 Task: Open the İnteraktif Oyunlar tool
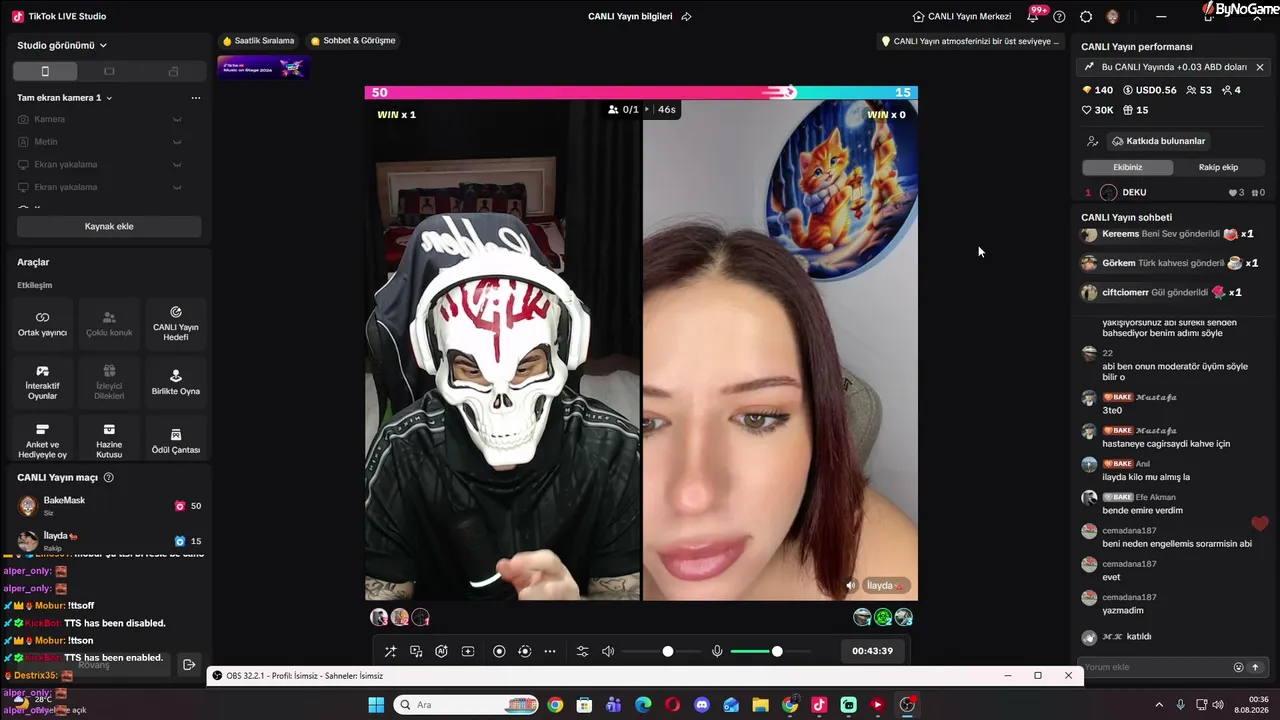[42, 382]
